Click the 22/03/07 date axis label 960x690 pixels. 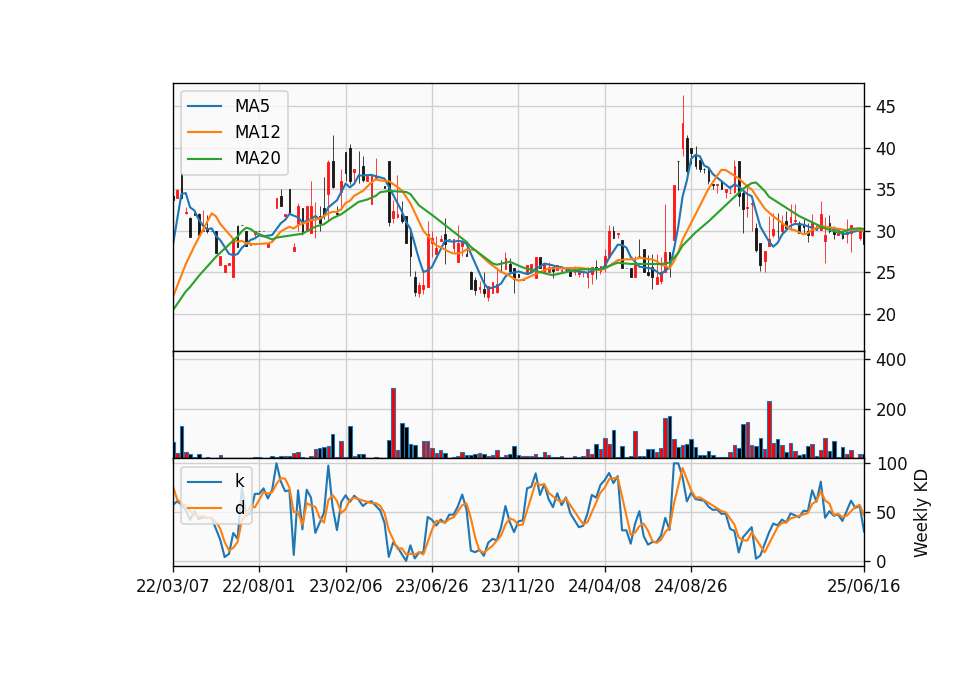point(173,586)
